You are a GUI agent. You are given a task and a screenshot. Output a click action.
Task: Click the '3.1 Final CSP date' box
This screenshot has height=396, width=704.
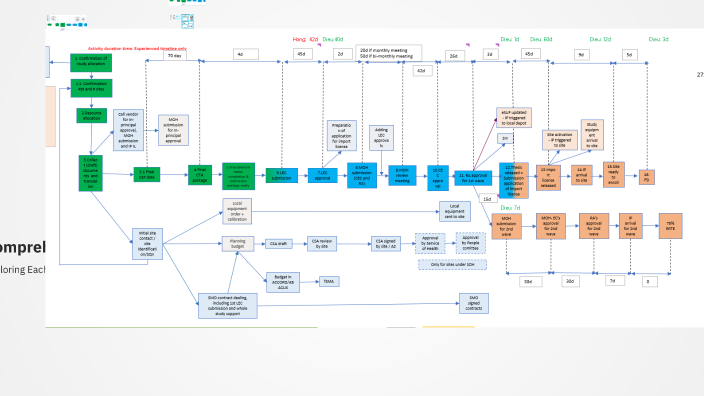click(147, 174)
